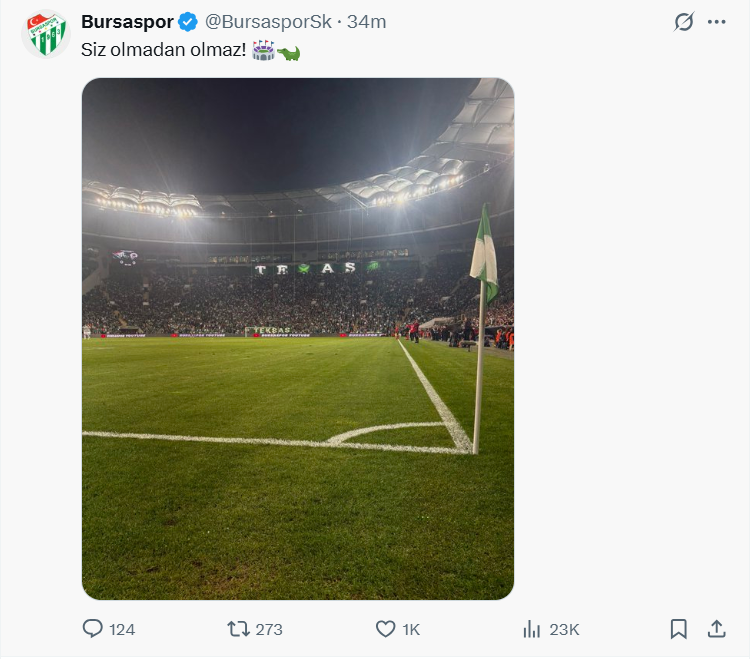Click the 124 replies count

pos(122,630)
